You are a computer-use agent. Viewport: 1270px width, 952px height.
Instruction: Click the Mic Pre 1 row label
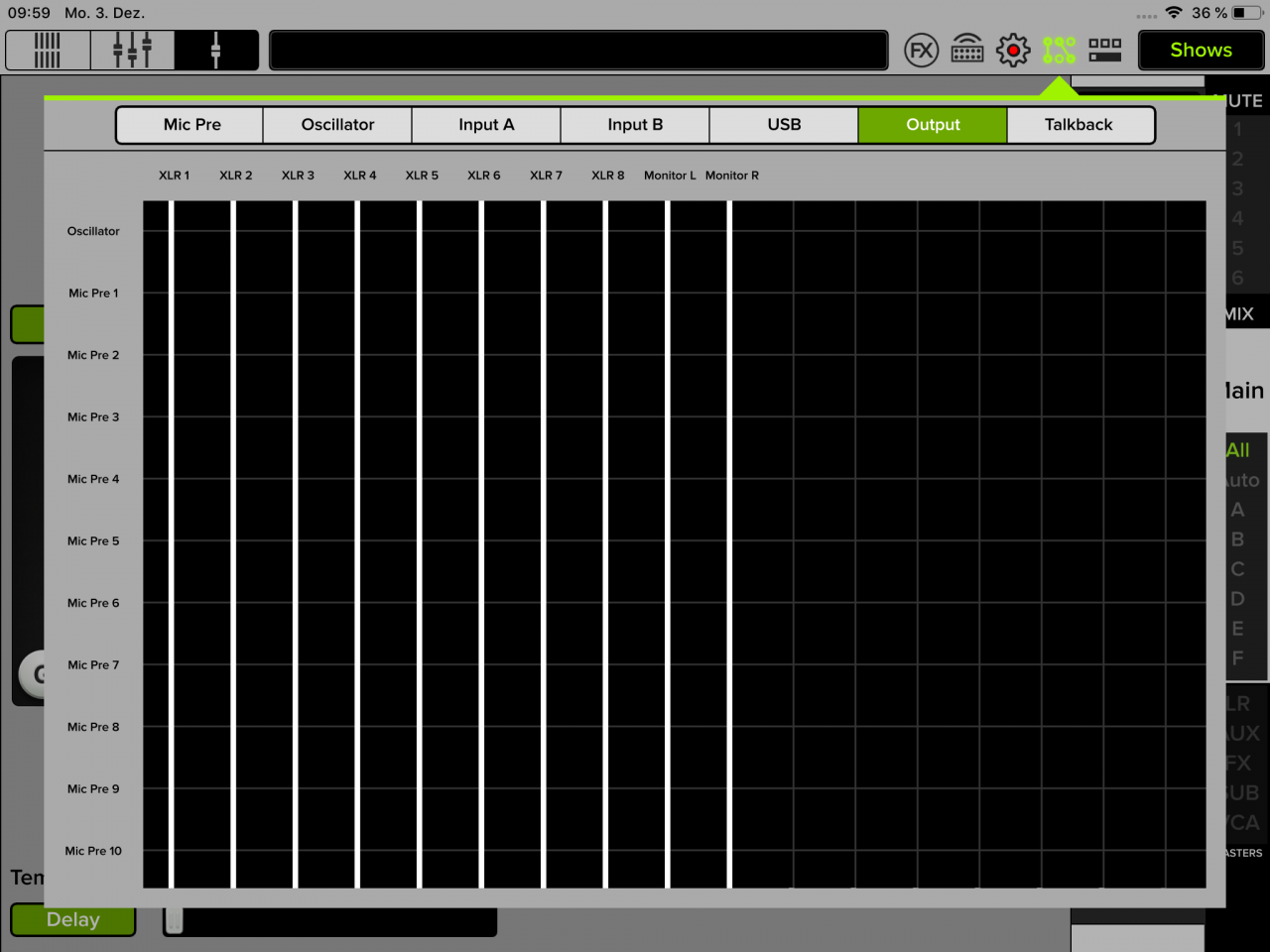click(x=93, y=294)
